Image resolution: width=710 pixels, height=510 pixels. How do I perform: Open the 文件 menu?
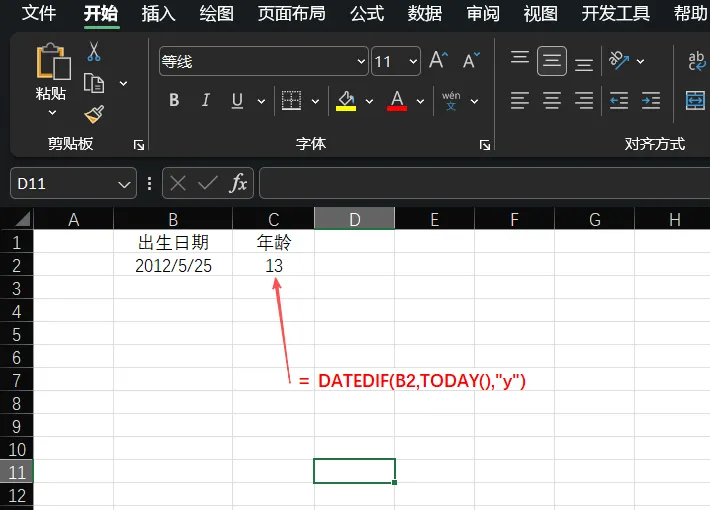(39, 13)
